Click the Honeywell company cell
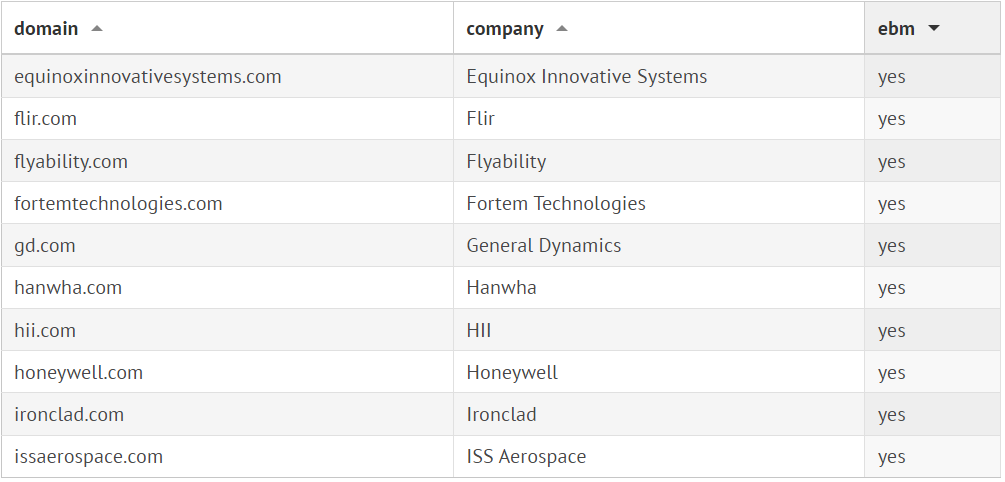The height and width of the screenshot is (482, 1005). (512, 373)
